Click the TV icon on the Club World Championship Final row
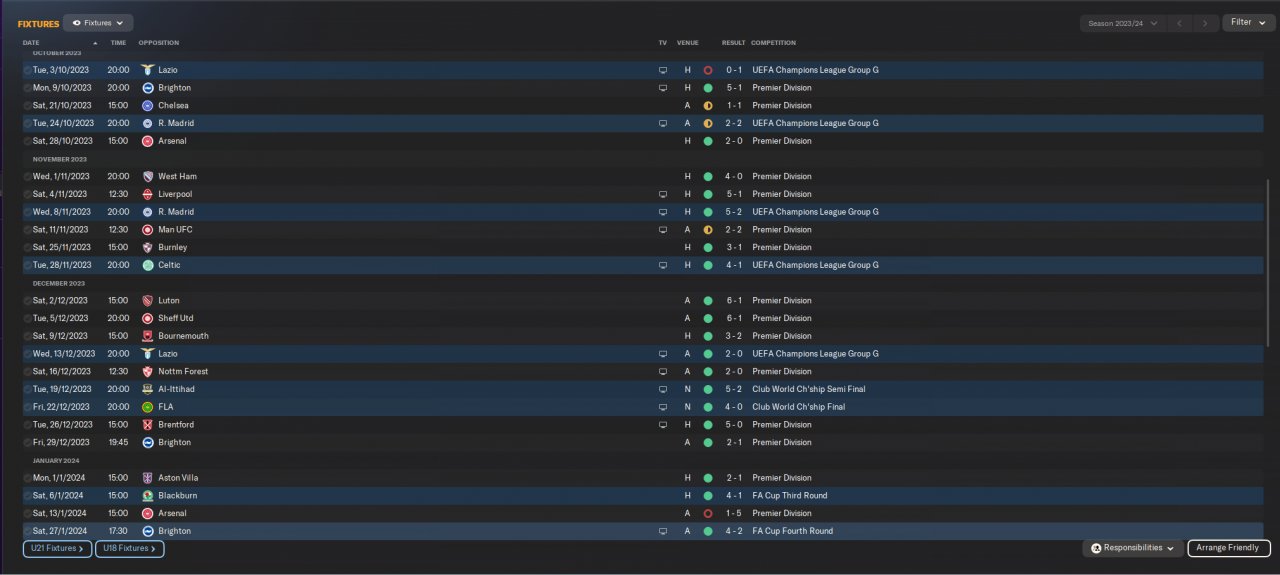 tap(662, 407)
